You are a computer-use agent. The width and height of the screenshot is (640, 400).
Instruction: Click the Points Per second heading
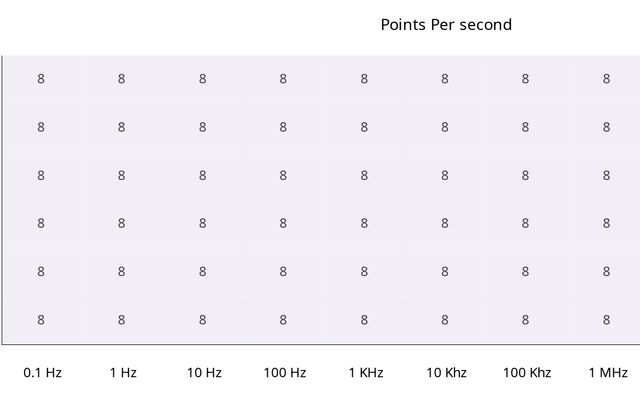[446, 25]
